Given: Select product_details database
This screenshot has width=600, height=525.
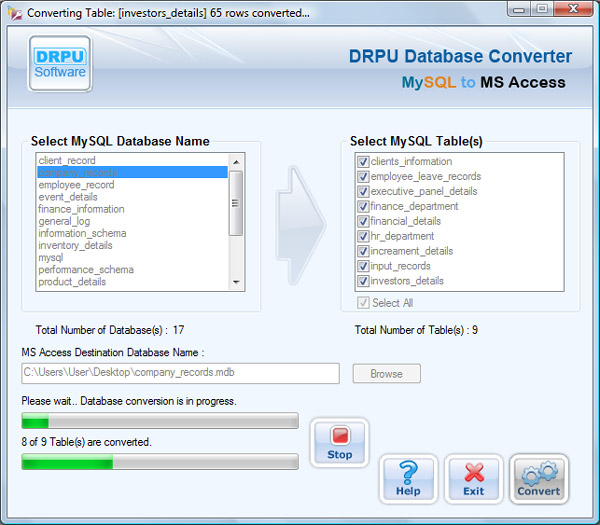Looking at the screenshot, I should [x=132, y=282].
